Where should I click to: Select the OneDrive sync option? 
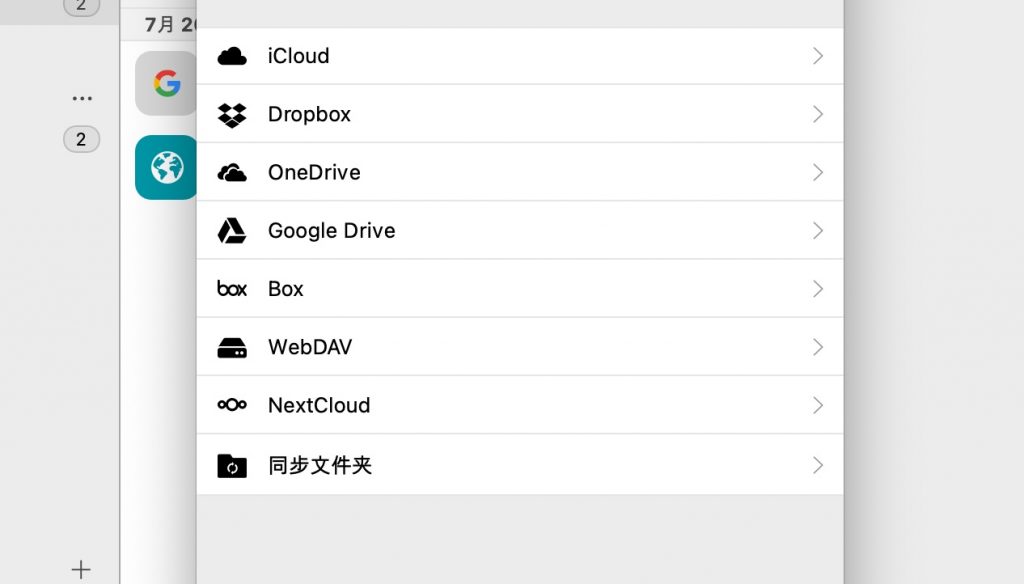[520, 172]
